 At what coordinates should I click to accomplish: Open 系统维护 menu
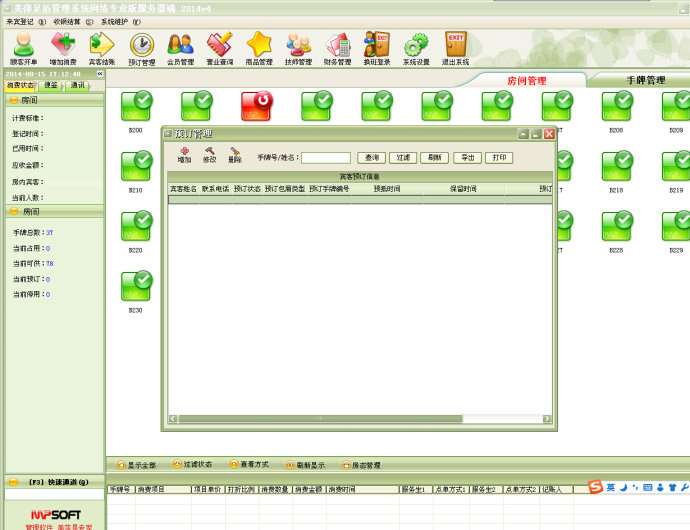click(121, 22)
